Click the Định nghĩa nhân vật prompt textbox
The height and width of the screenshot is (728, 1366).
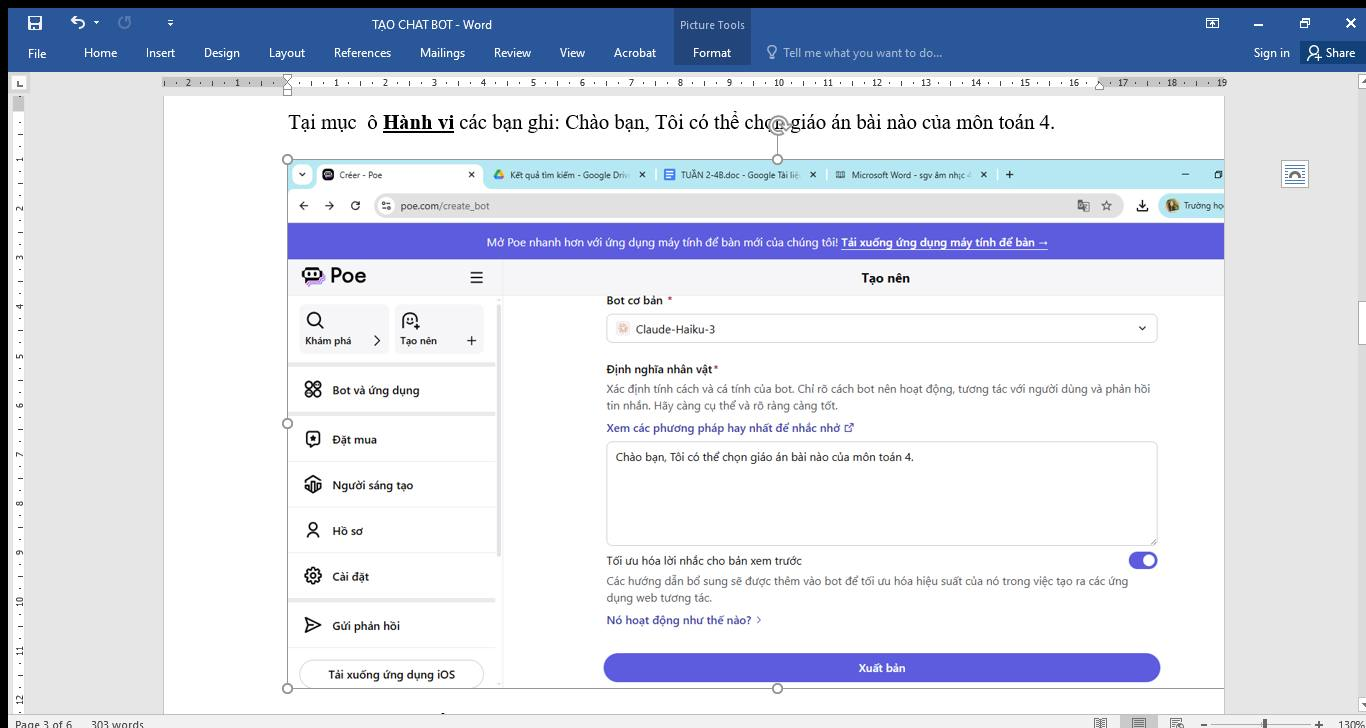point(881,494)
